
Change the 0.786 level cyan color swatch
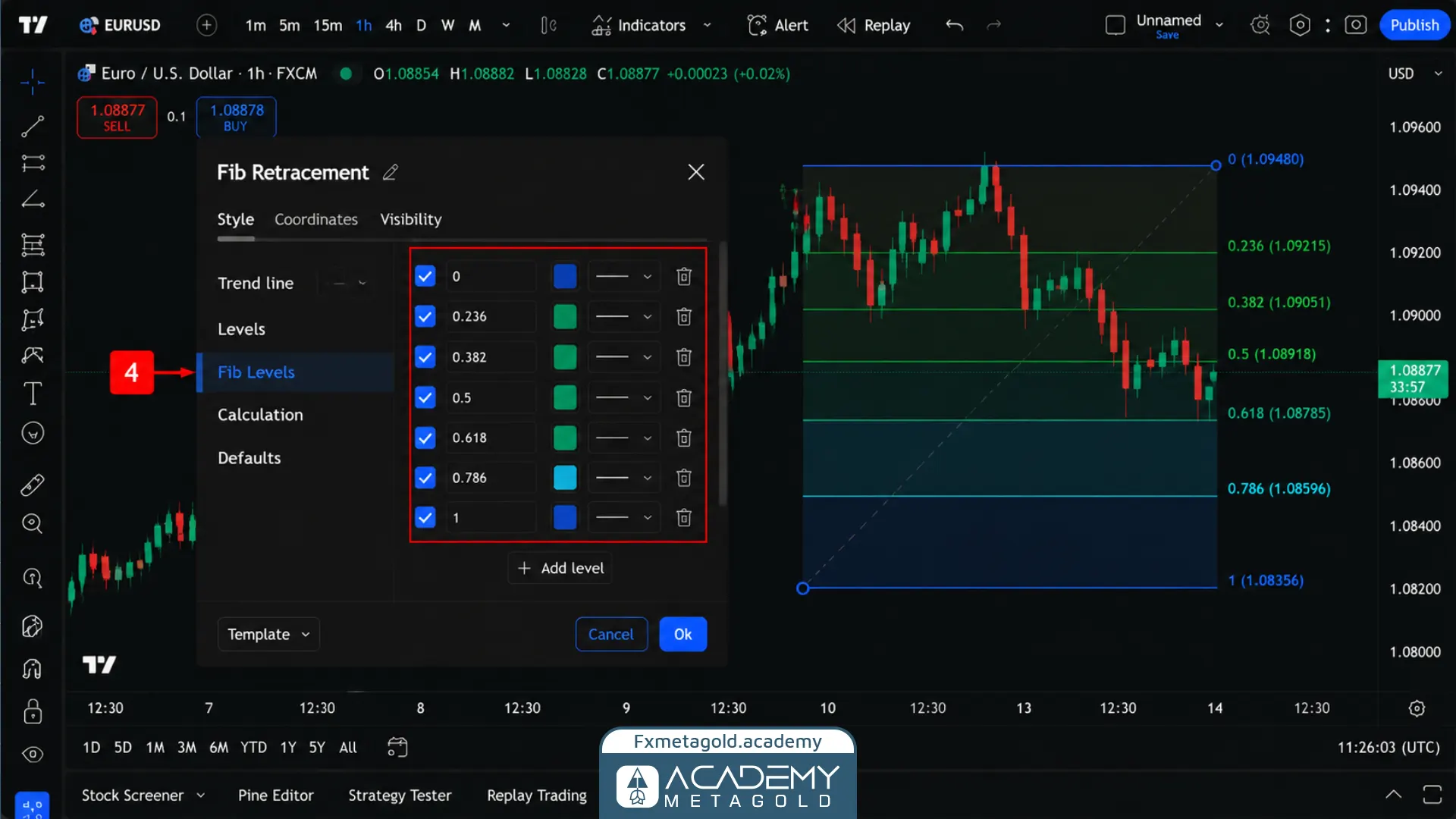[565, 478]
